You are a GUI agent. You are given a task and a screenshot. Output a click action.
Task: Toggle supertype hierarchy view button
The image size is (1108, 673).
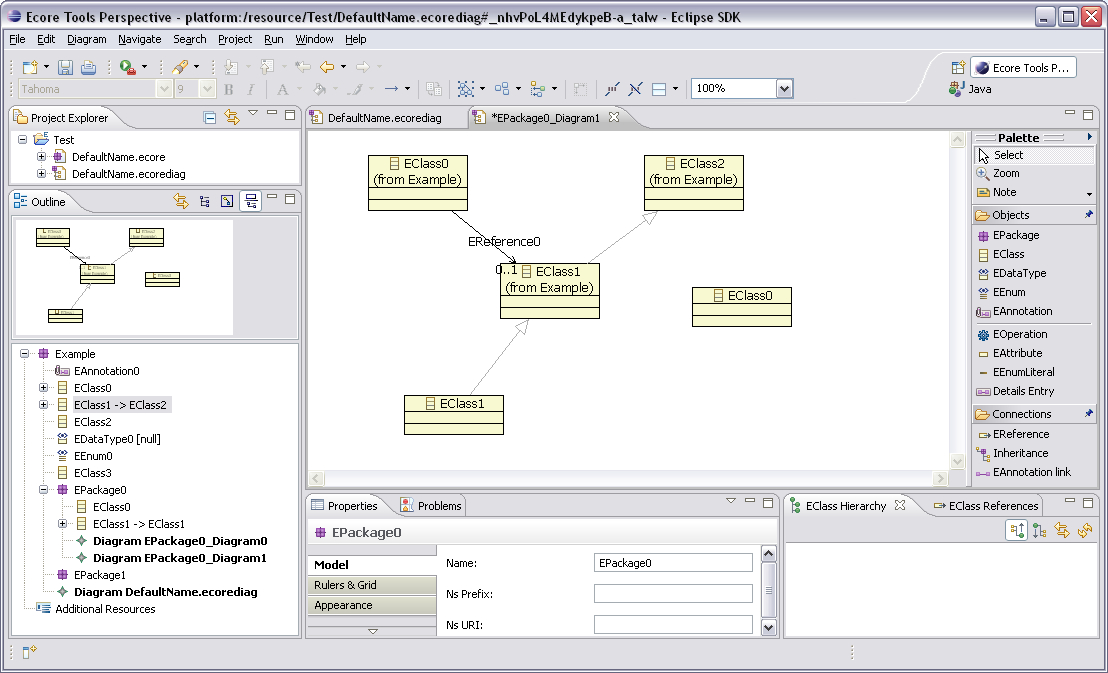click(x=1017, y=530)
